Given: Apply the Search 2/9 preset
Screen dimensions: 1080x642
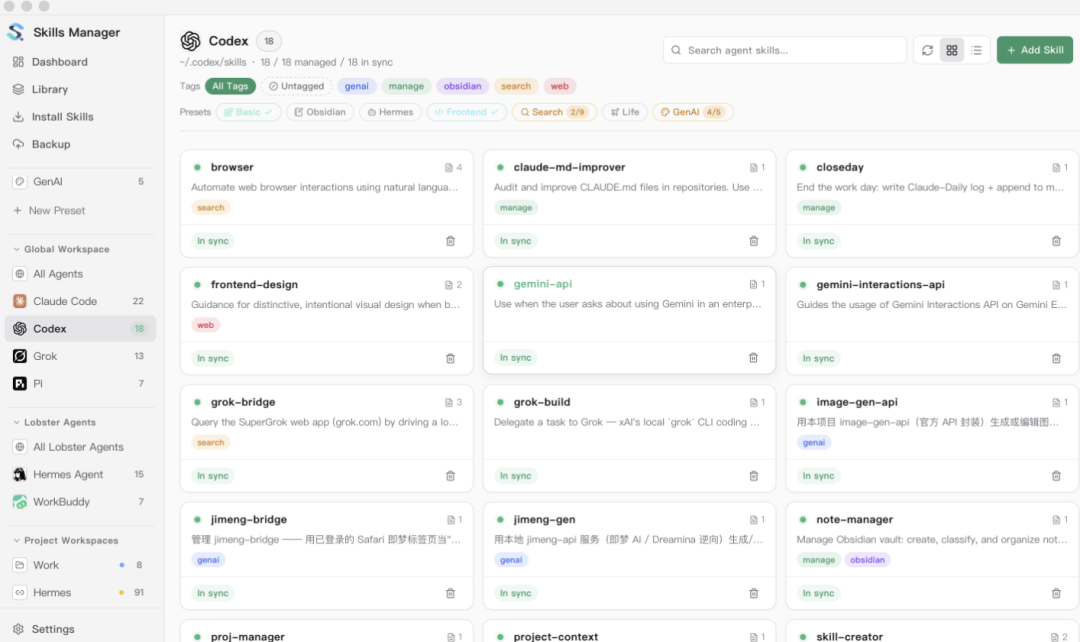Looking at the screenshot, I should (554, 112).
